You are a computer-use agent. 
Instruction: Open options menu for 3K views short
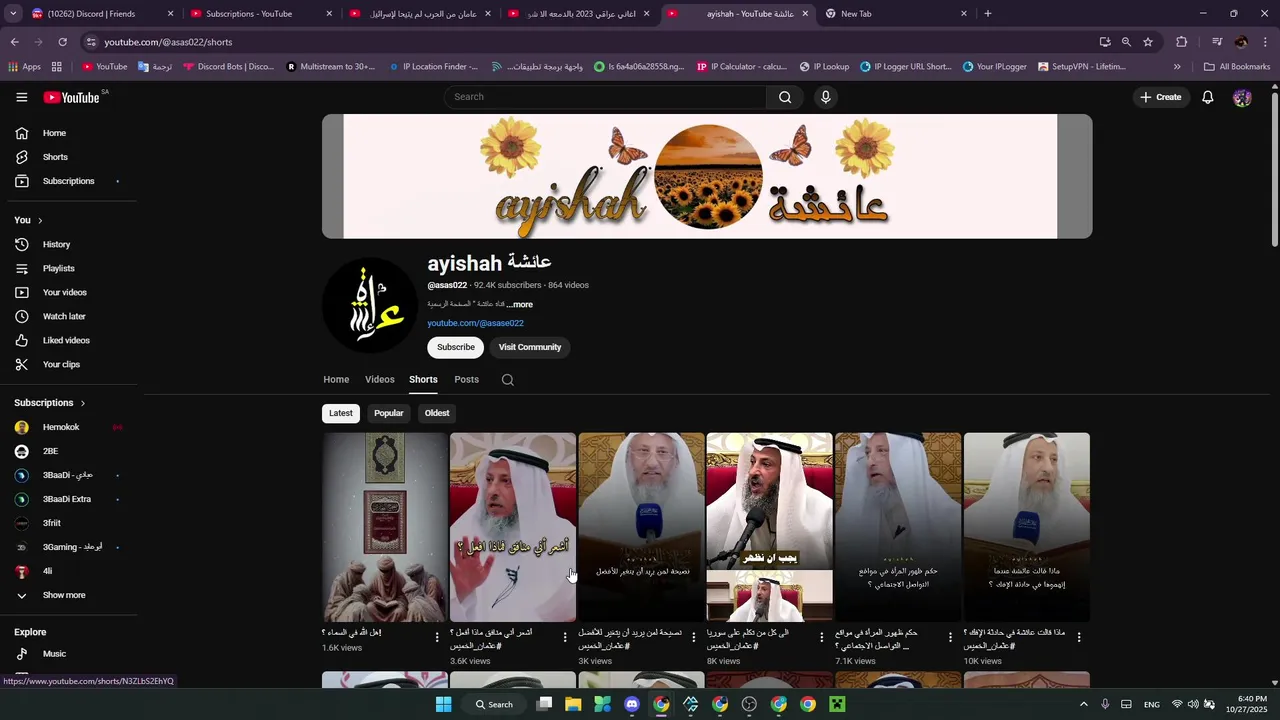pos(693,637)
